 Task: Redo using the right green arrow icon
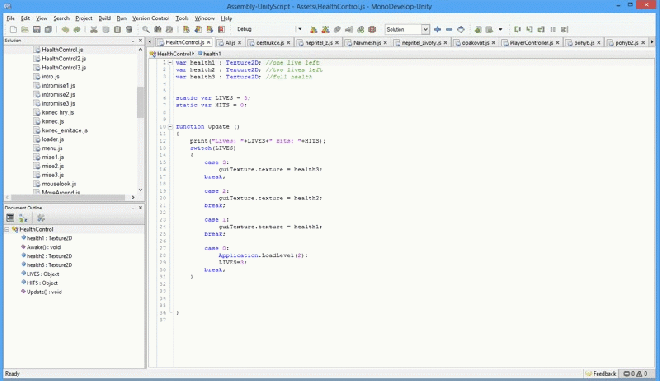[x=77, y=29]
